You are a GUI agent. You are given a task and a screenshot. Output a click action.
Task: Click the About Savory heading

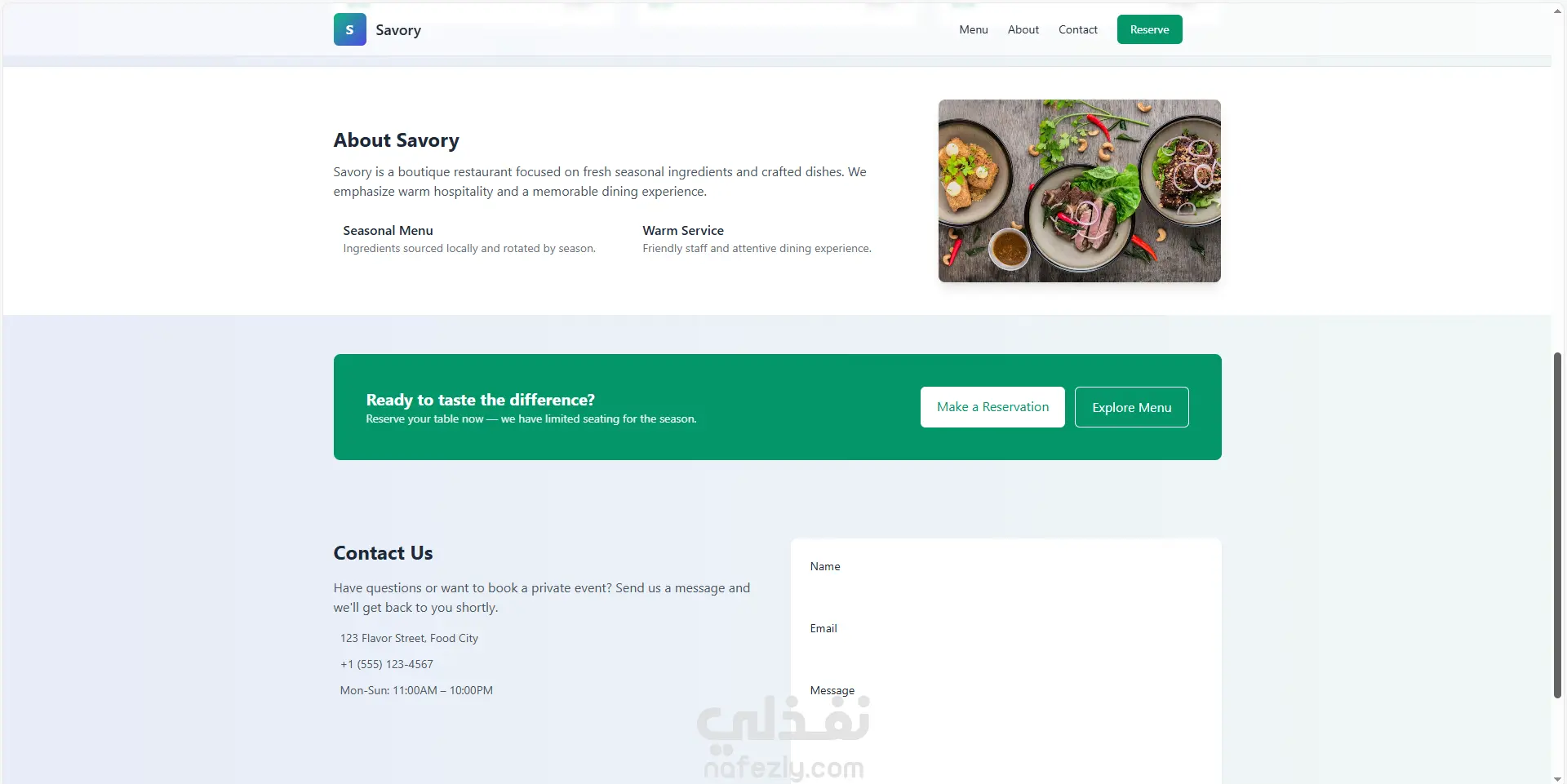tap(396, 140)
